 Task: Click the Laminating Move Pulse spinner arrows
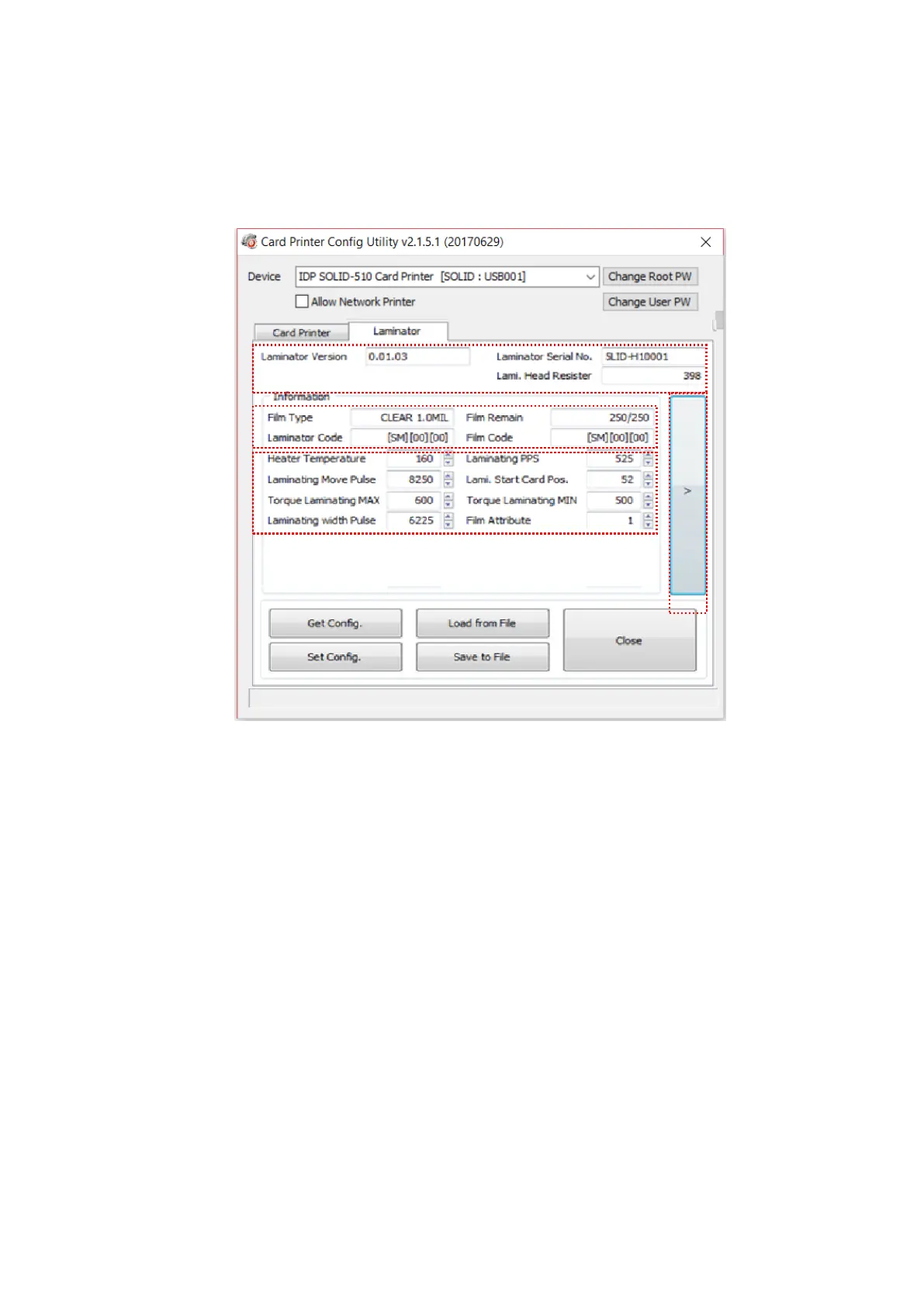coord(448,480)
